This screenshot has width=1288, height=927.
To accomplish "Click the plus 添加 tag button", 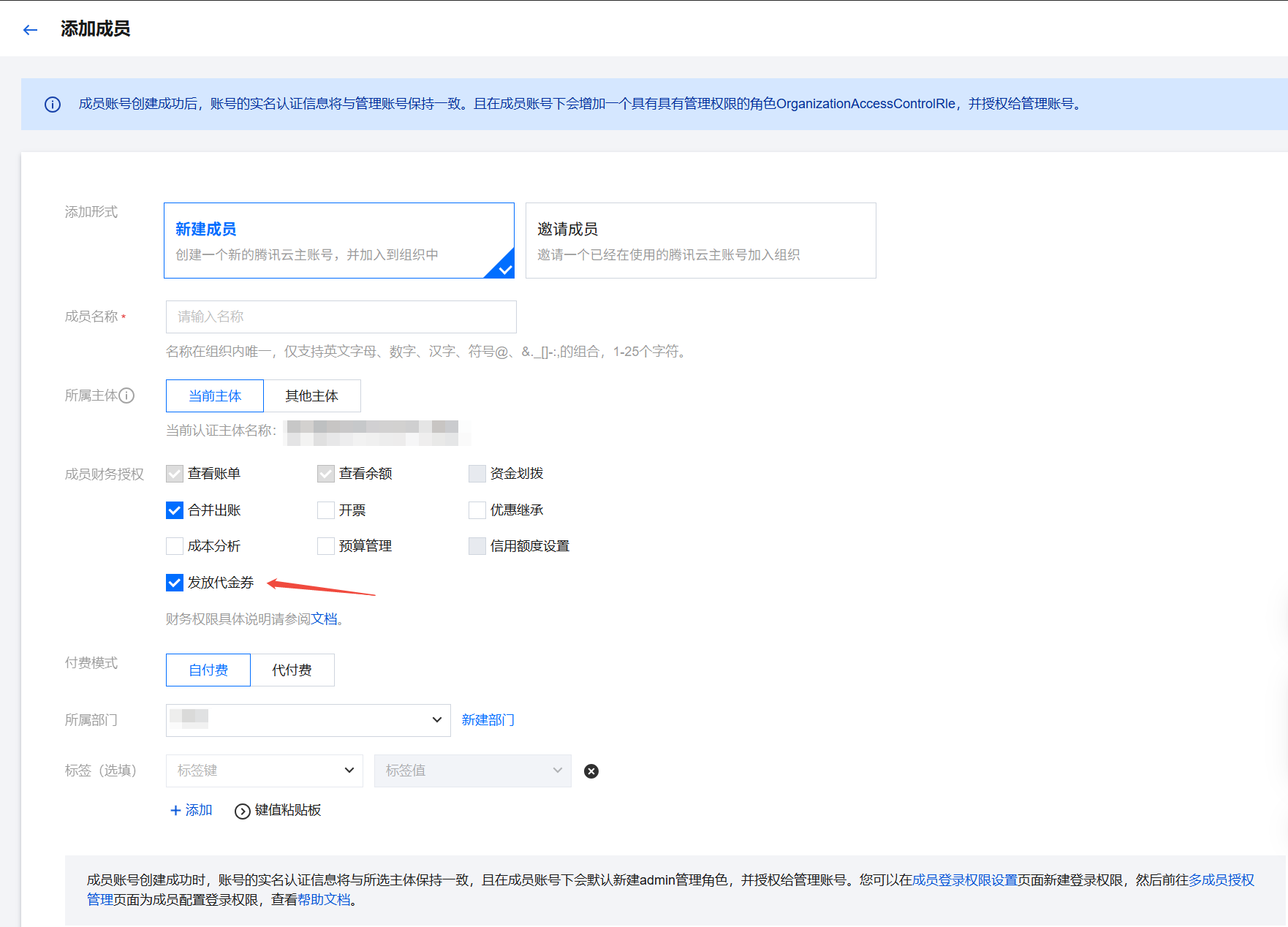I will point(191,810).
